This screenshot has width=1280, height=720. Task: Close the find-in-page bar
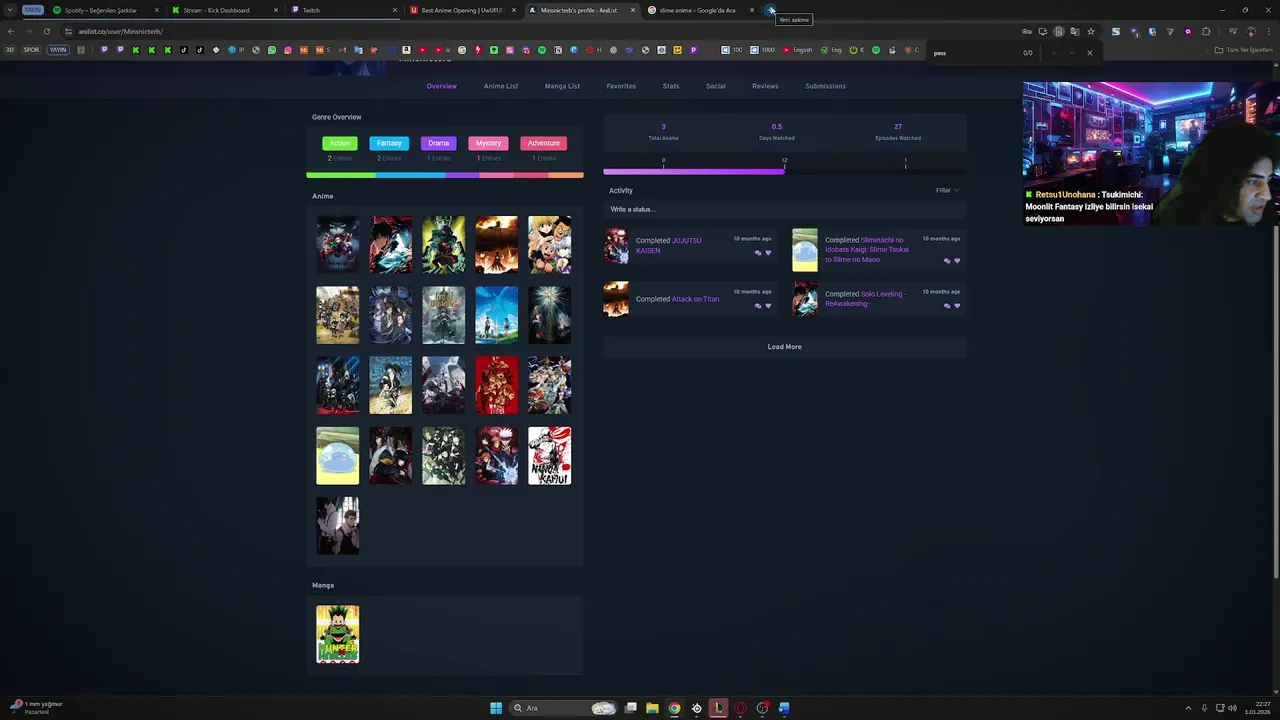[1089, 52]
